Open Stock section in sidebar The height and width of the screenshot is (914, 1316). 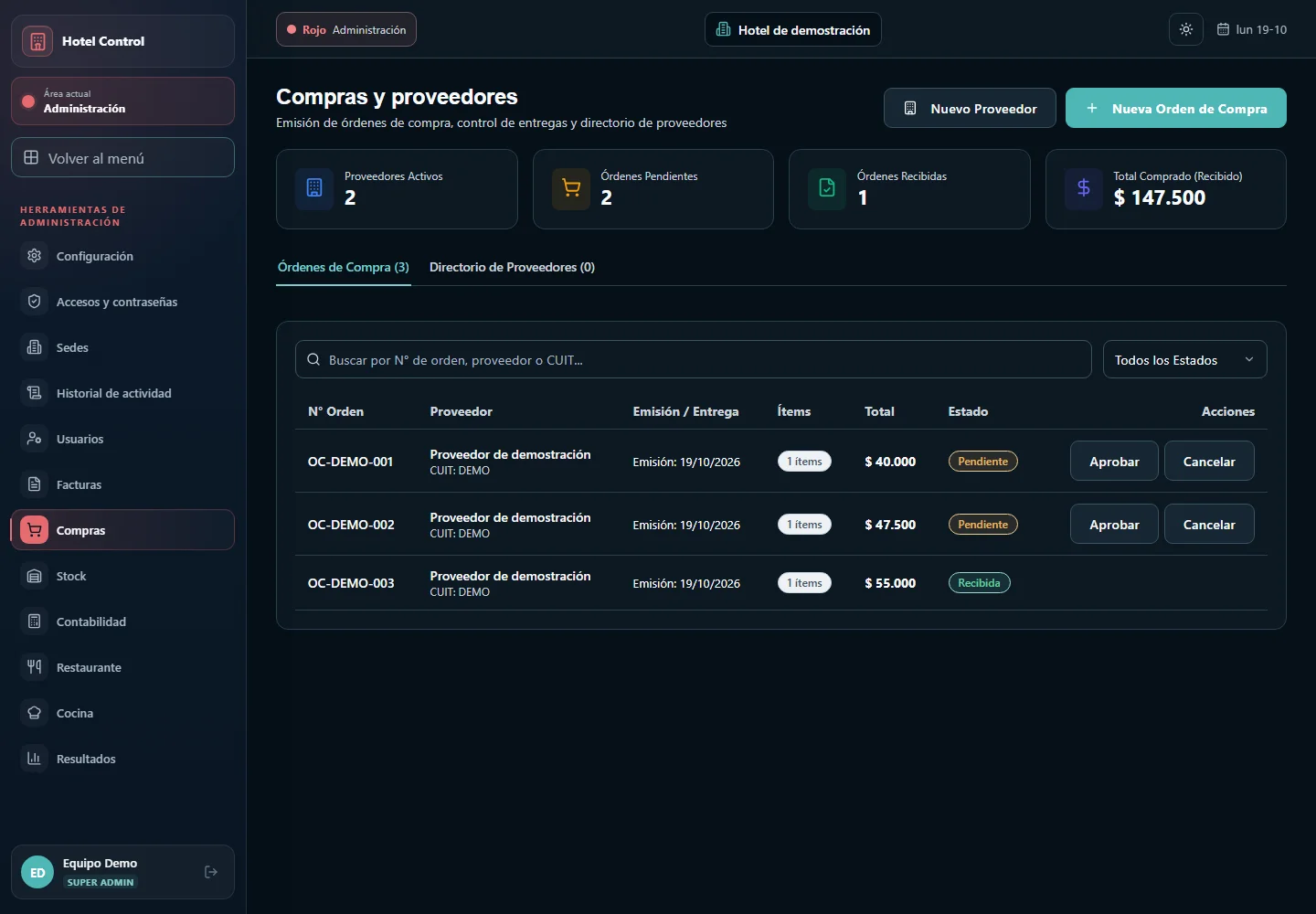pyautogui.click(x=122, y=576)
